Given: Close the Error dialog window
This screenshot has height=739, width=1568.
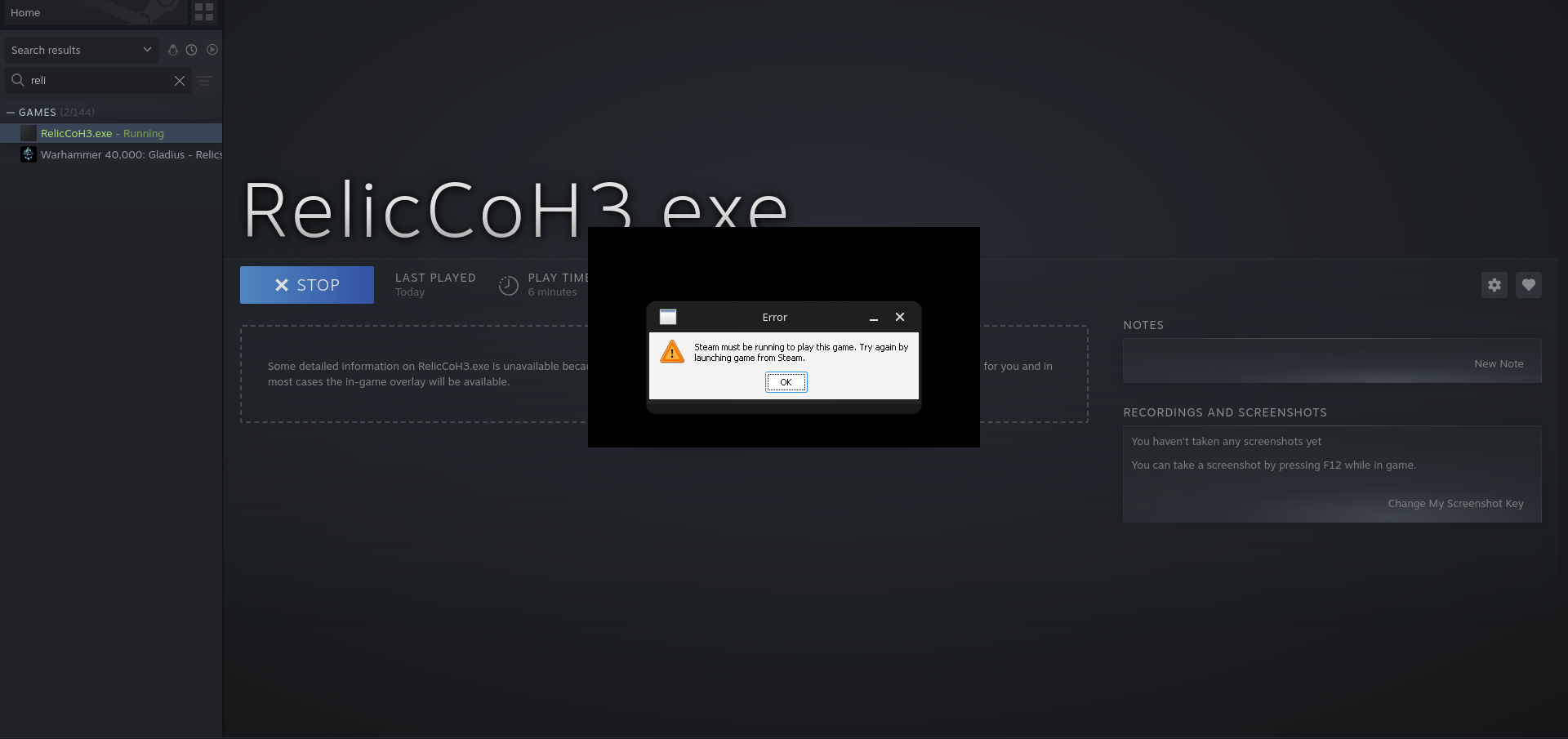Looking at the screenshot, I should click(x=900, y=317).
